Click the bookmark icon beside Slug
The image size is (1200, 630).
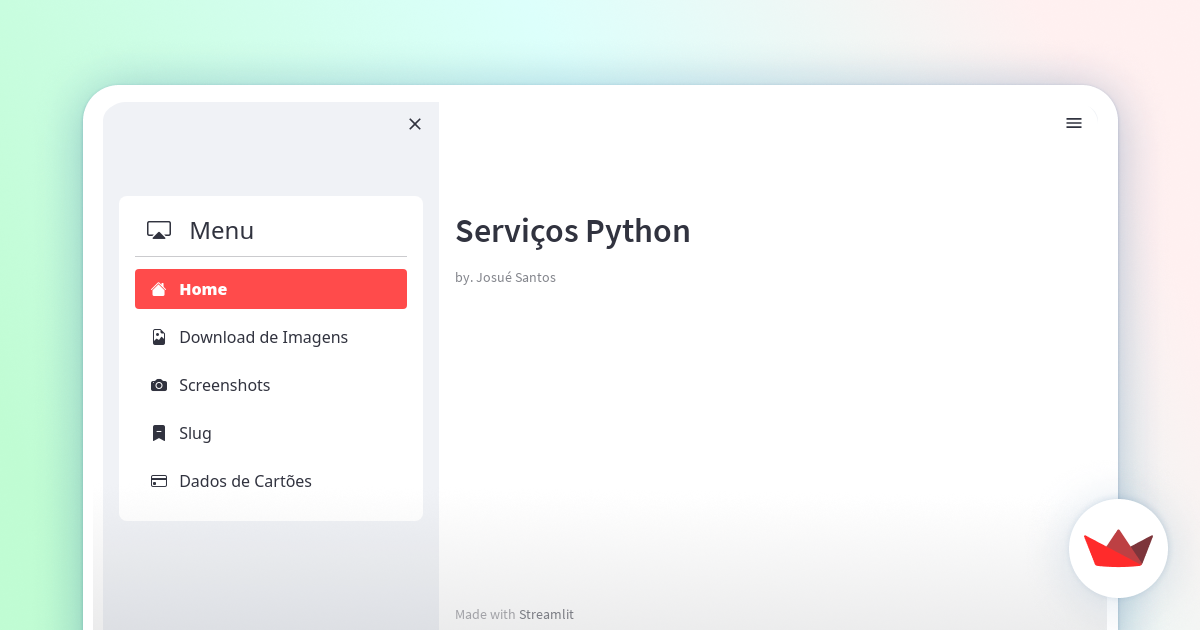159,433
